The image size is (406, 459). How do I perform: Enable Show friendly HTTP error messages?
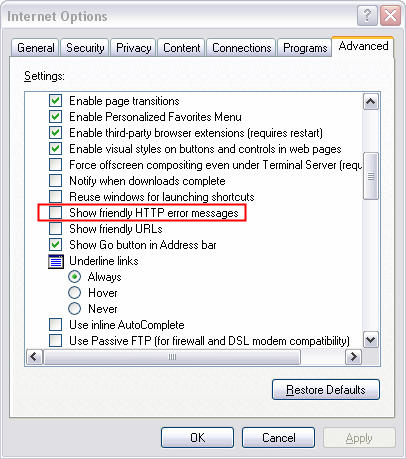(55, 213)
